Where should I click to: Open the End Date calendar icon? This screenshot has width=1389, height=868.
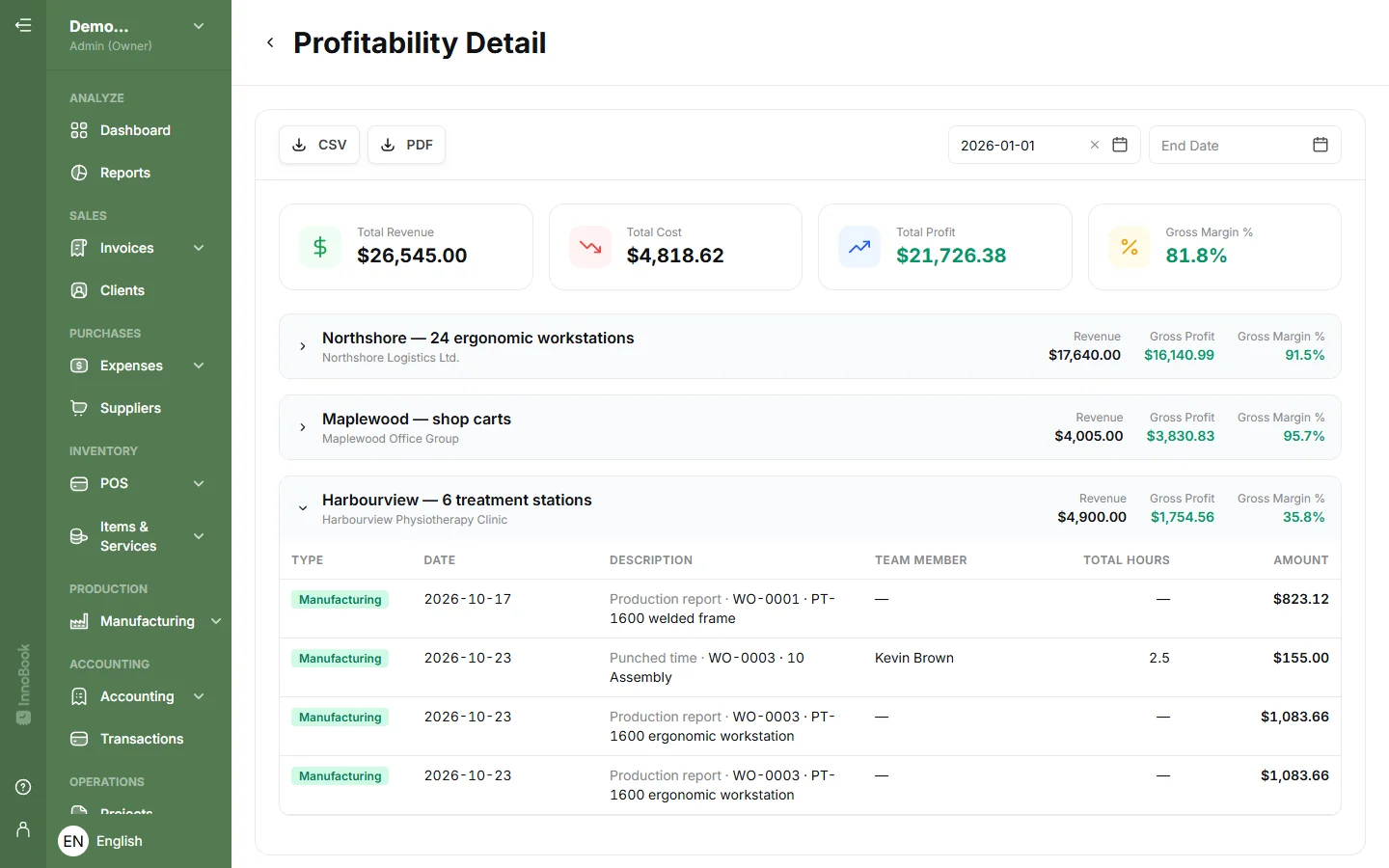point(1321,145)
